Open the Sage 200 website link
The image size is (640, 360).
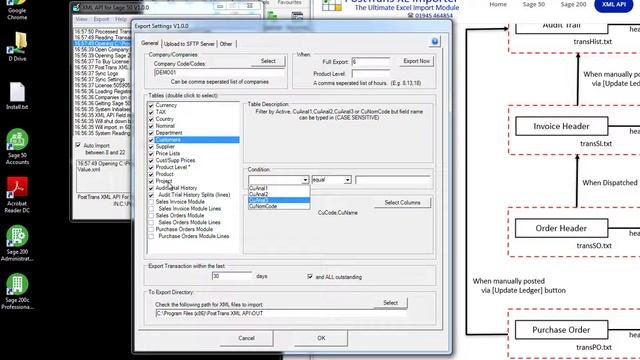(573, 4)
